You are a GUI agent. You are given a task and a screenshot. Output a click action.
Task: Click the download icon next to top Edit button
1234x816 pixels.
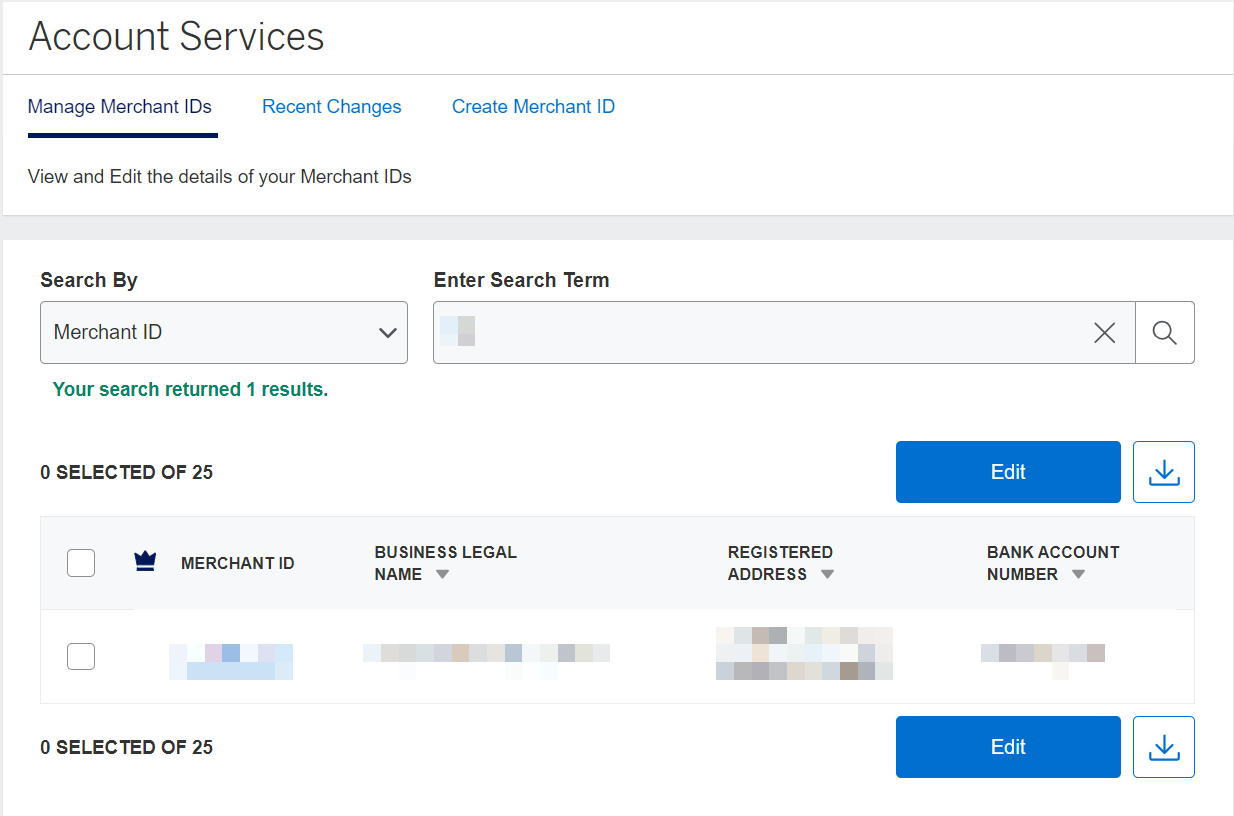click(x=1163, y=471)
